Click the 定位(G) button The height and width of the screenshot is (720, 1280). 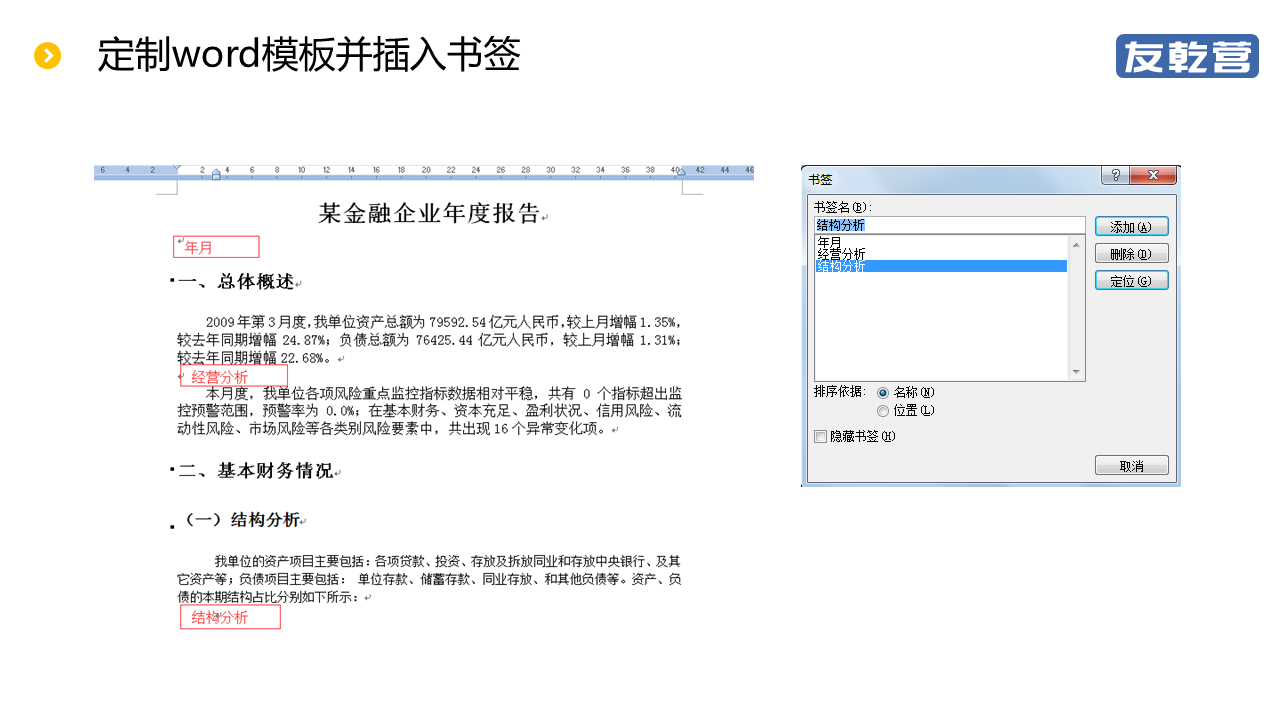pyautogui.click(x=1132, y=281)
